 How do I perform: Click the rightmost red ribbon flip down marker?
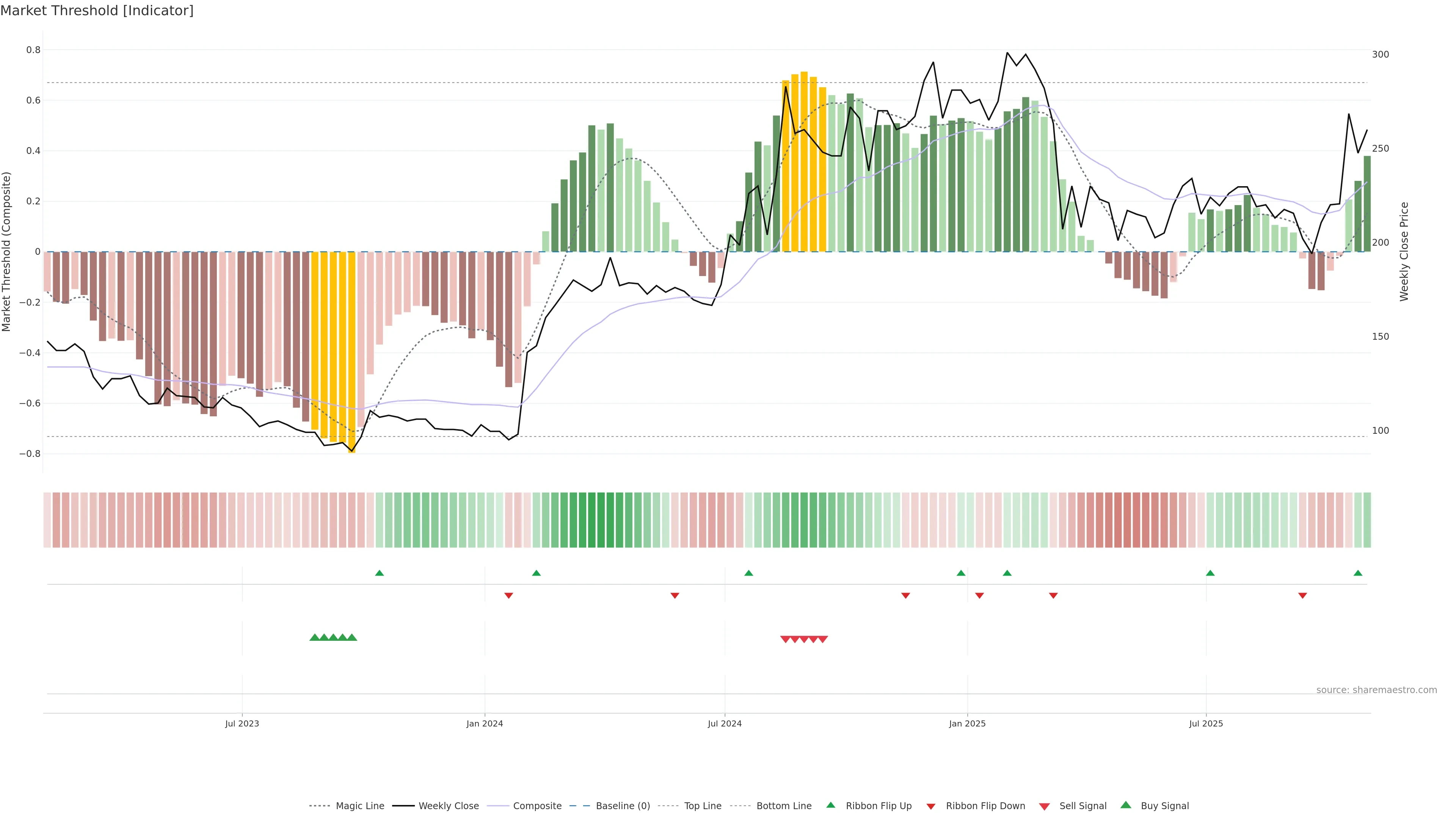click(x=1302, y=595)
